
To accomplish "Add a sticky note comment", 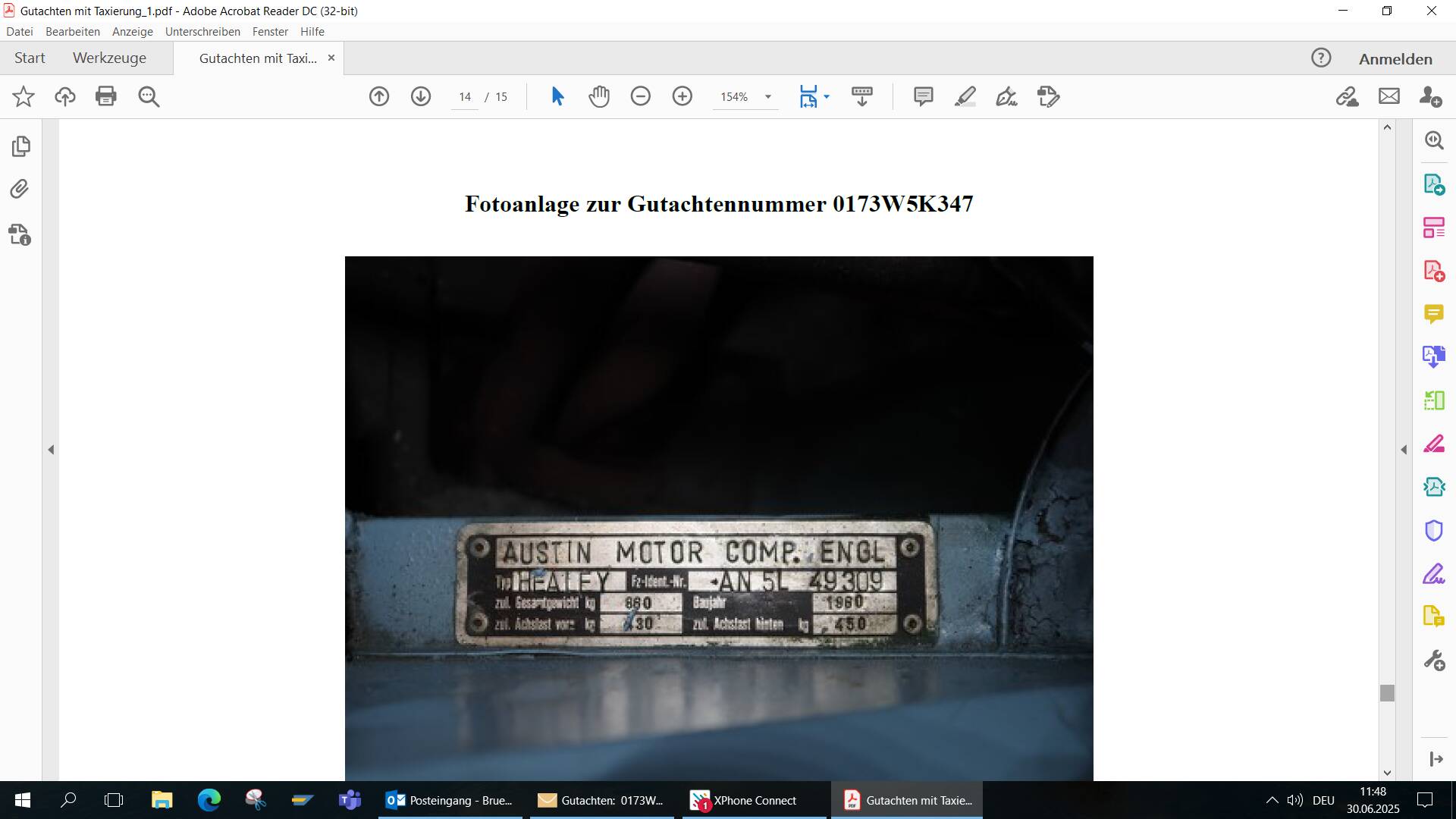I will click(x=923, y=96).
